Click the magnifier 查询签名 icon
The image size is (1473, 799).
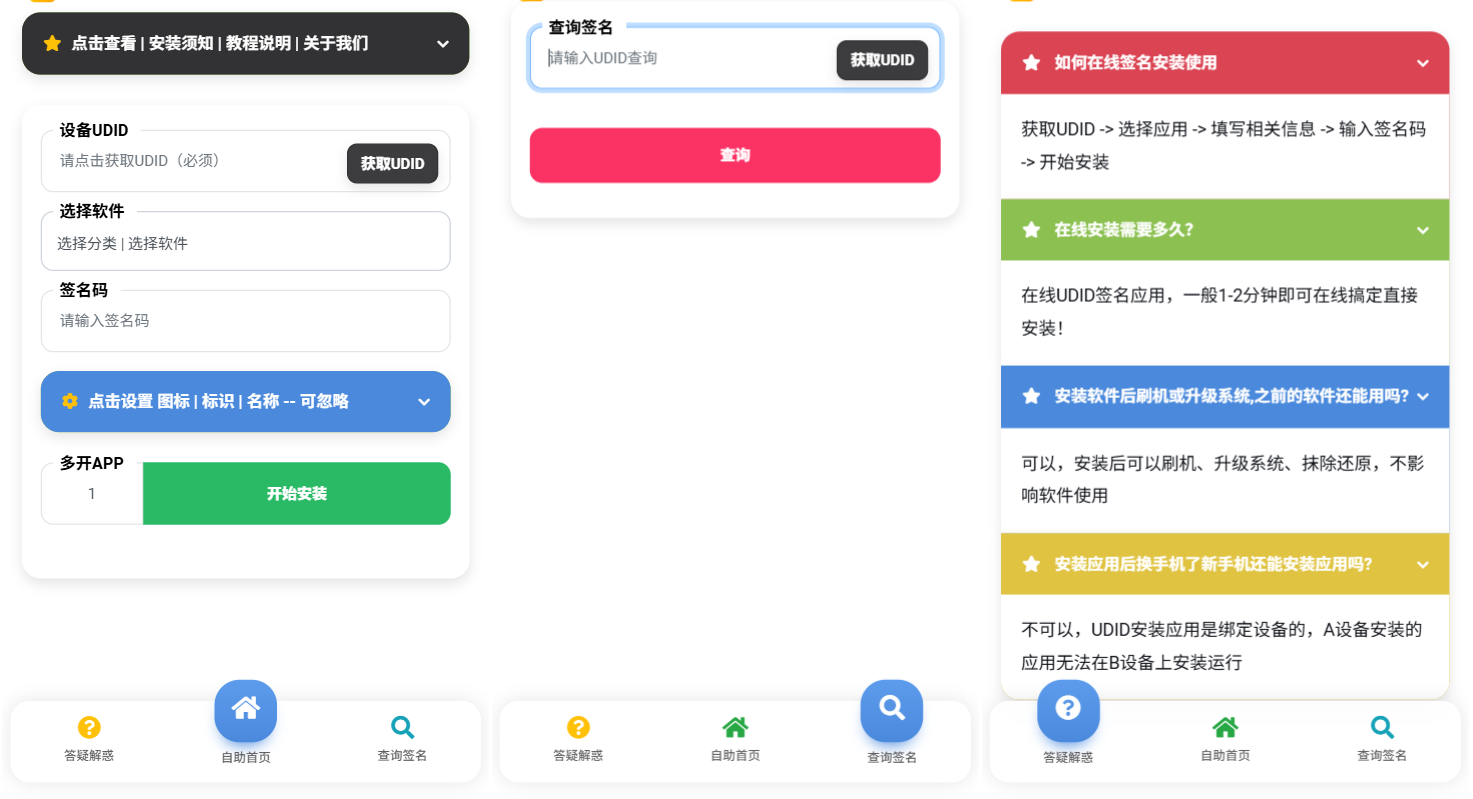(402, 727)
